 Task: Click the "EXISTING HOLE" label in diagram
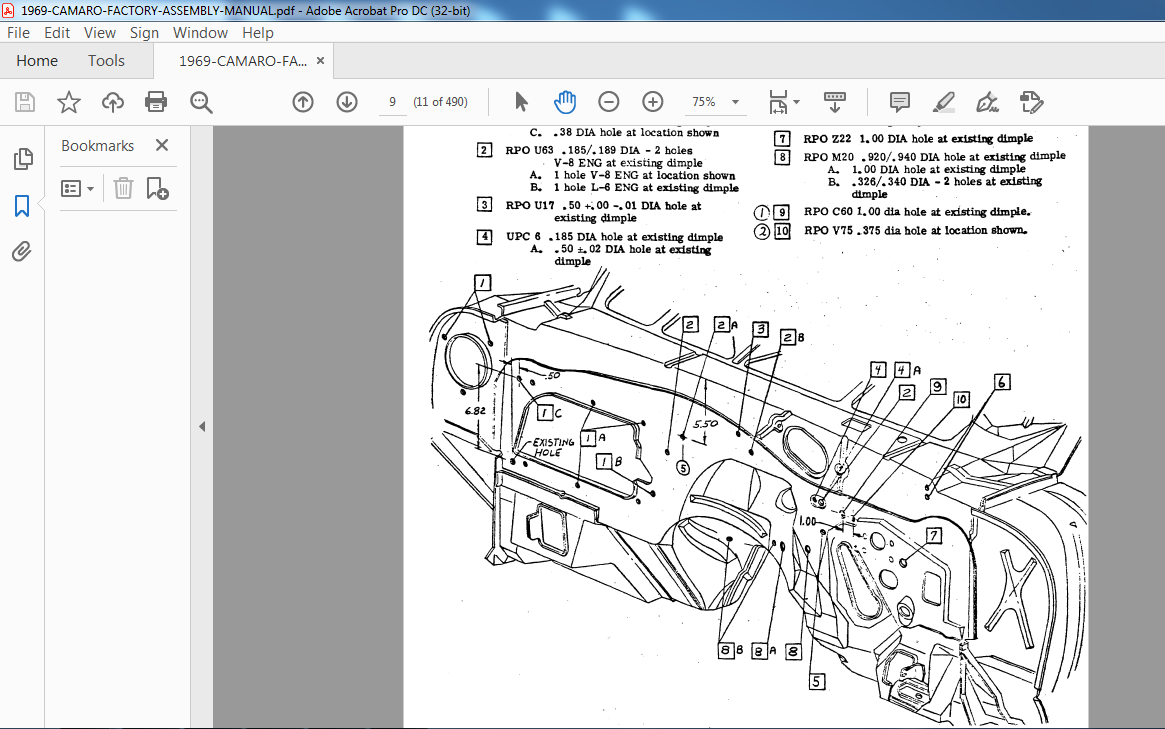click(x=553, y=447)
